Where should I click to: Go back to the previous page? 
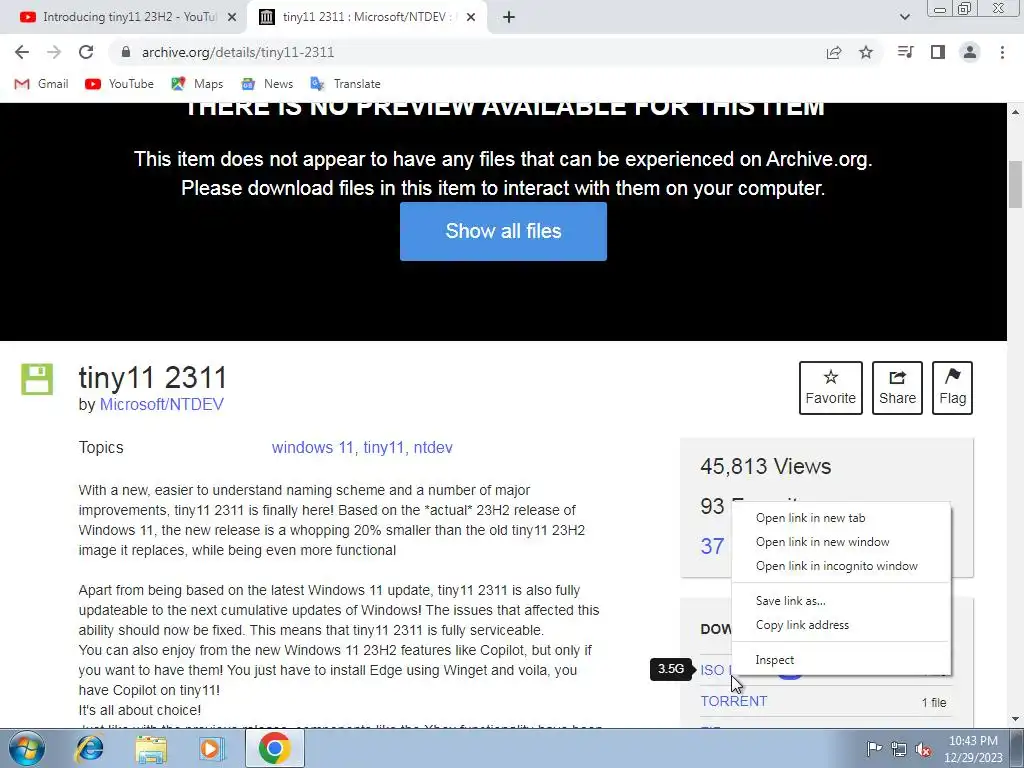coord(22,52)
